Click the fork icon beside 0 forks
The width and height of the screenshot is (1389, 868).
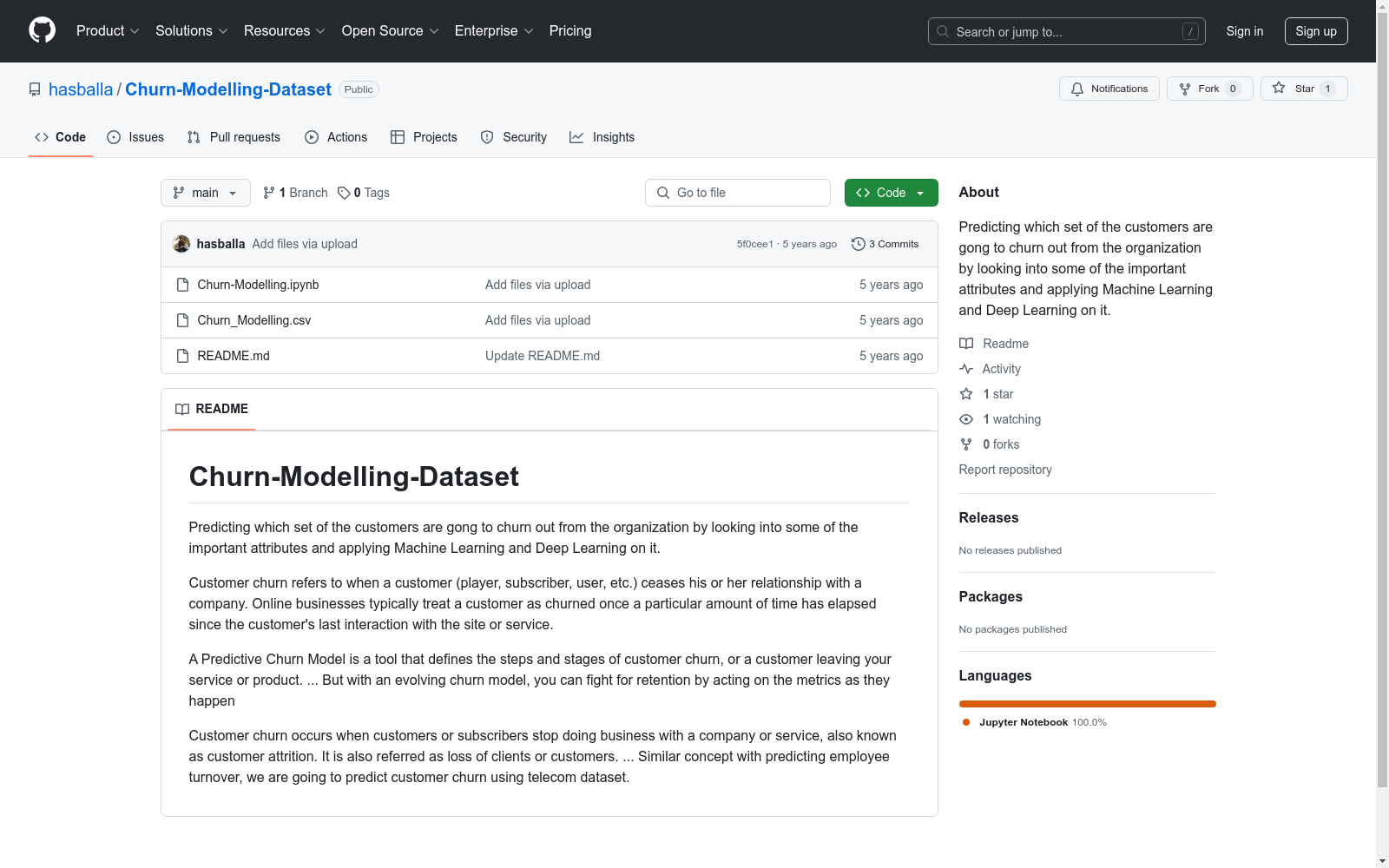[x=966, y=444]
